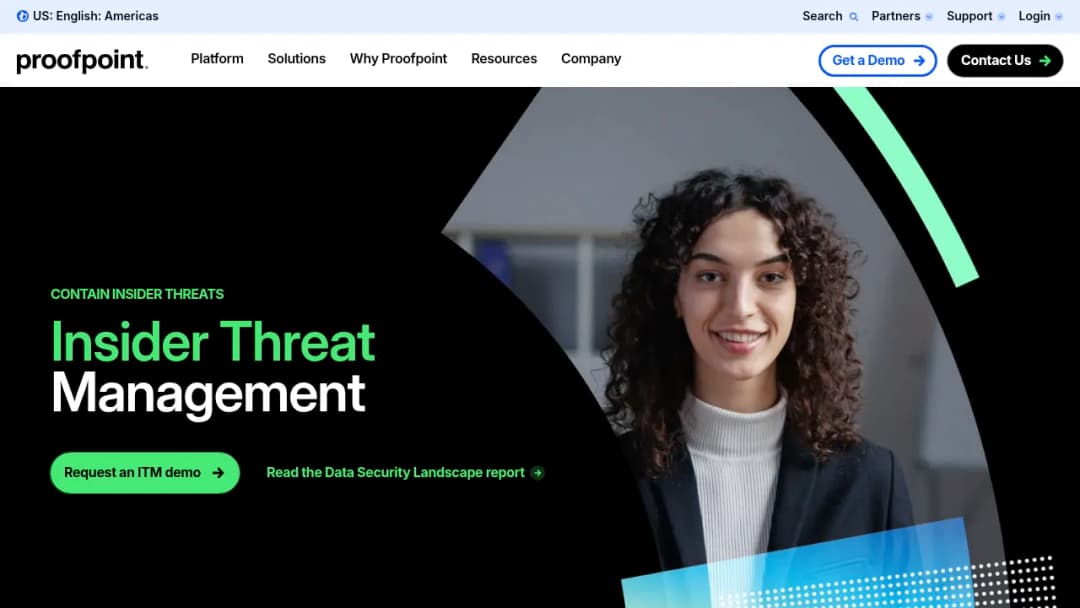Open the Solutions navigation menu
Viewport: 1080px width, 608px height.
click(x=296, y=59)
